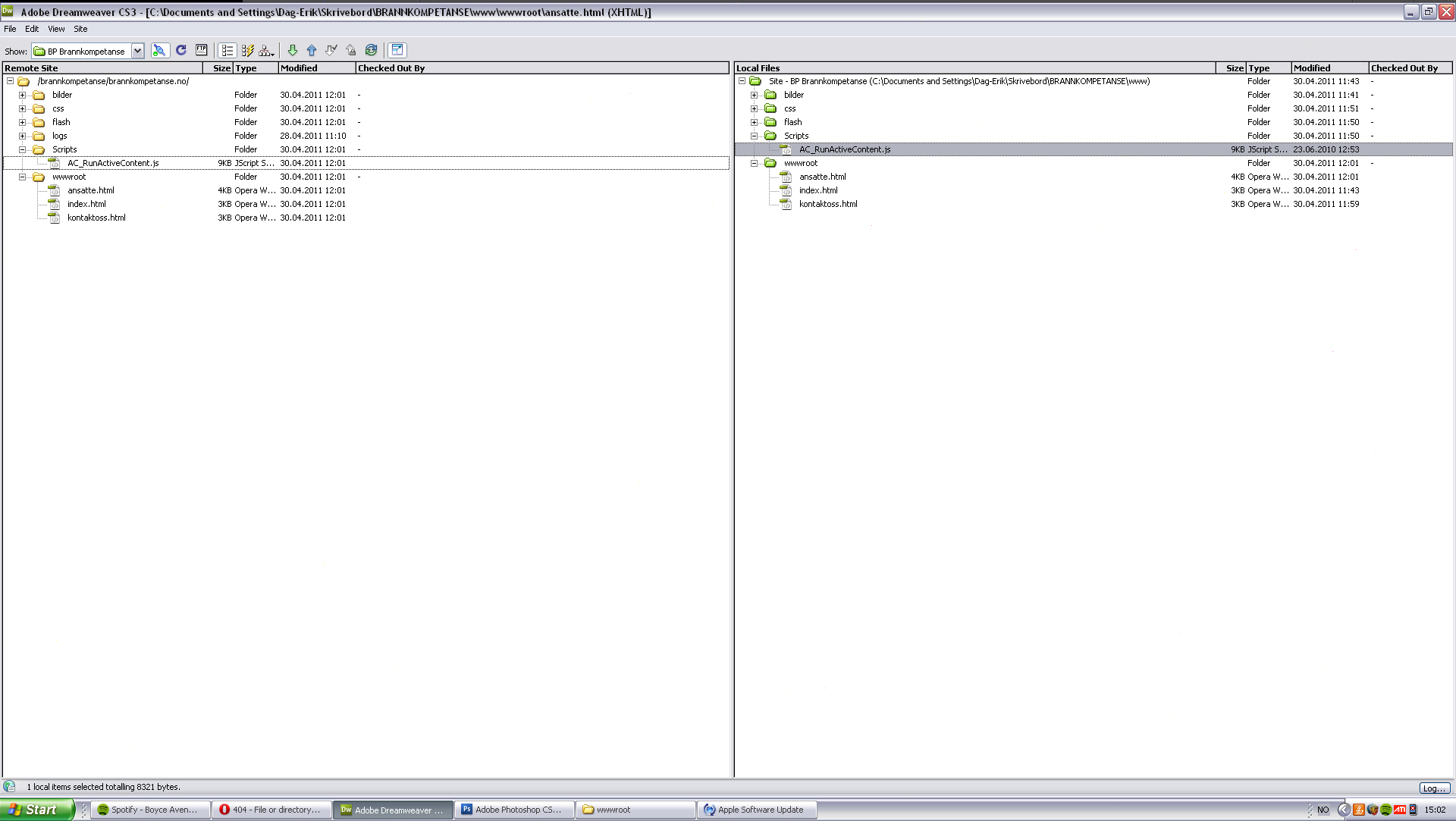The width and height of the screenshot is (1456, 821).
Task: Collapse the remote Scripts folder
Action: [22, 149]
